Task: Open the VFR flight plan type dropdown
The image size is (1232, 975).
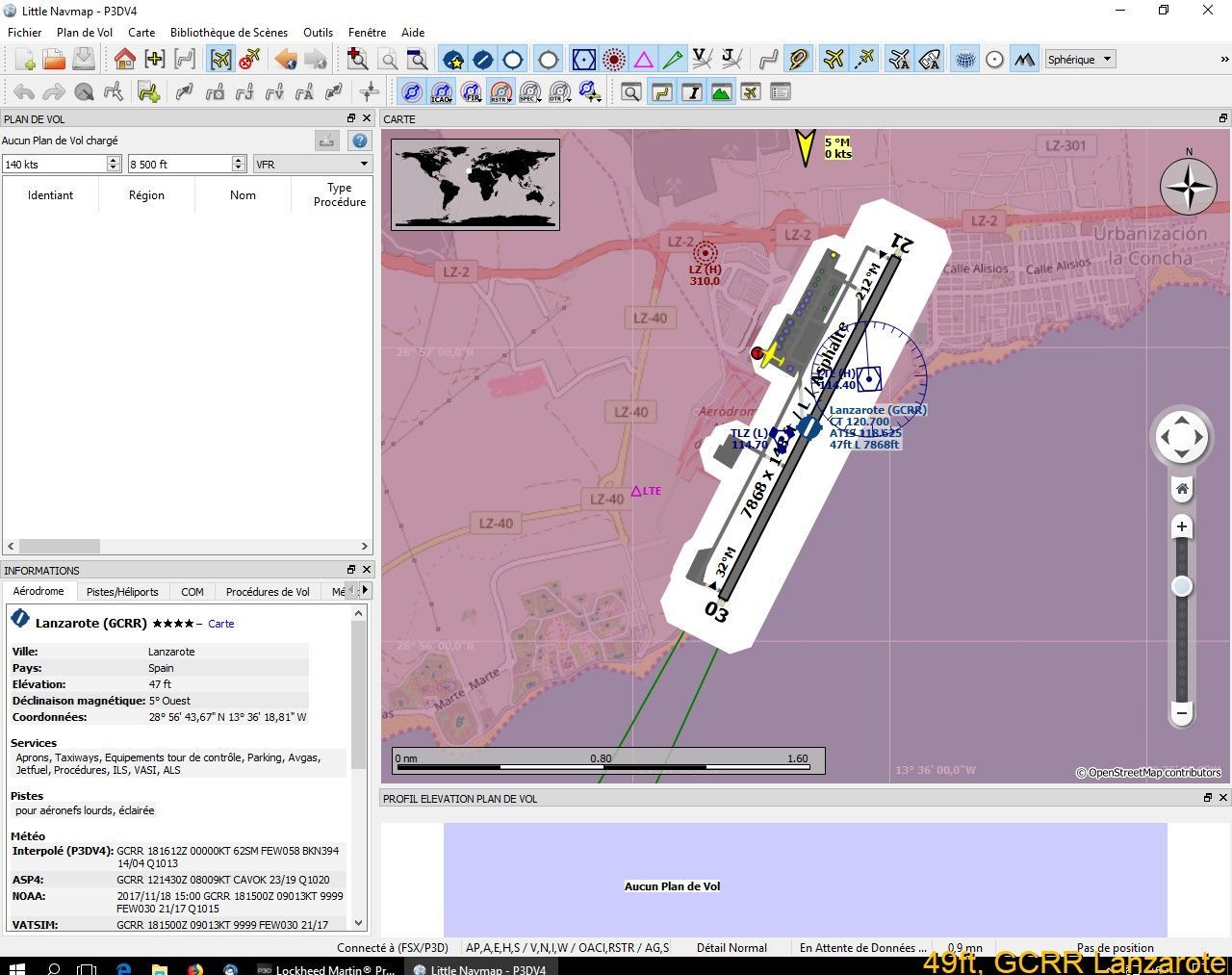Action: (x=312, y=165)
